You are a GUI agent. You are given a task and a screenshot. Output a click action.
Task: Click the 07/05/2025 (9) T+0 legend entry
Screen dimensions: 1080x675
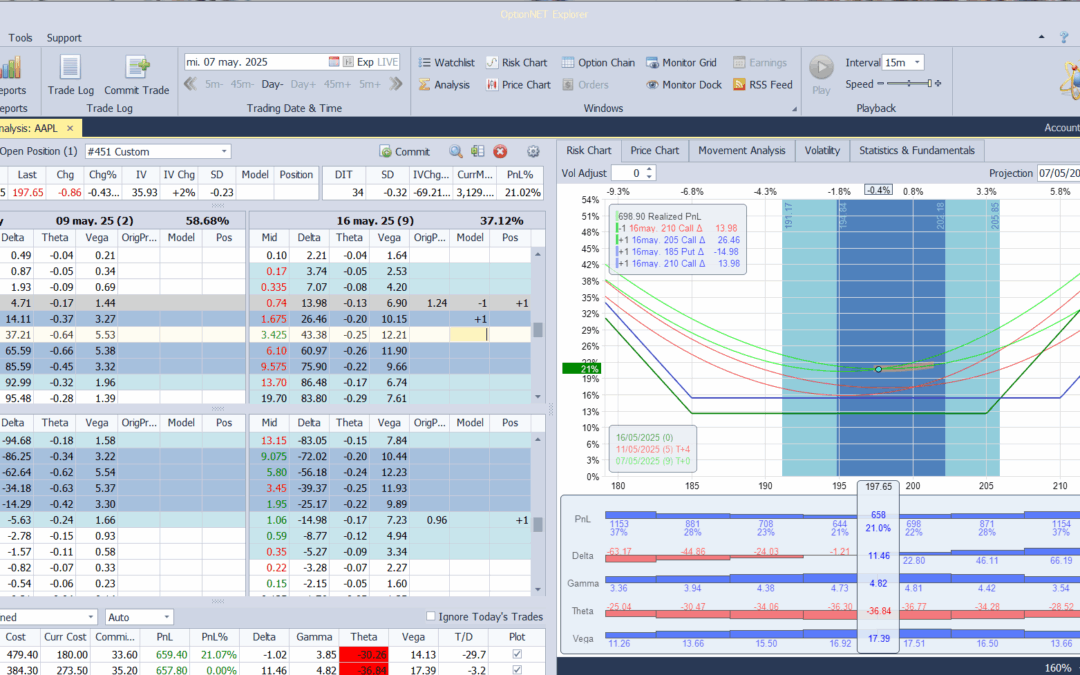[x=652, y=461]
